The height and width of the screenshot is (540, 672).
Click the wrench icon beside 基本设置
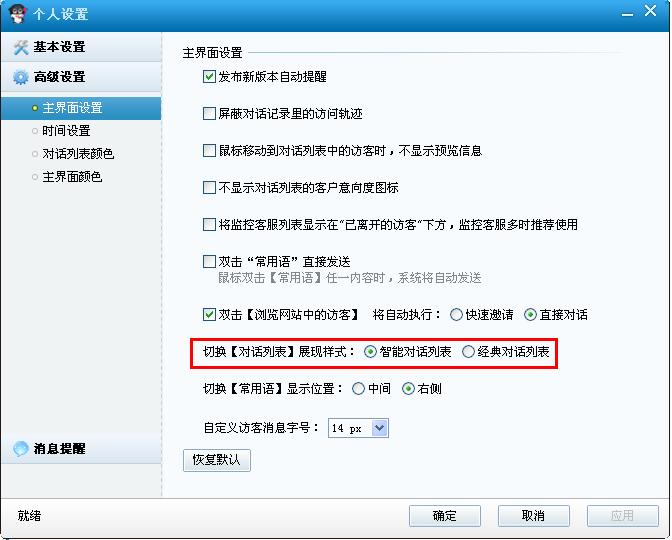(21, 47)
